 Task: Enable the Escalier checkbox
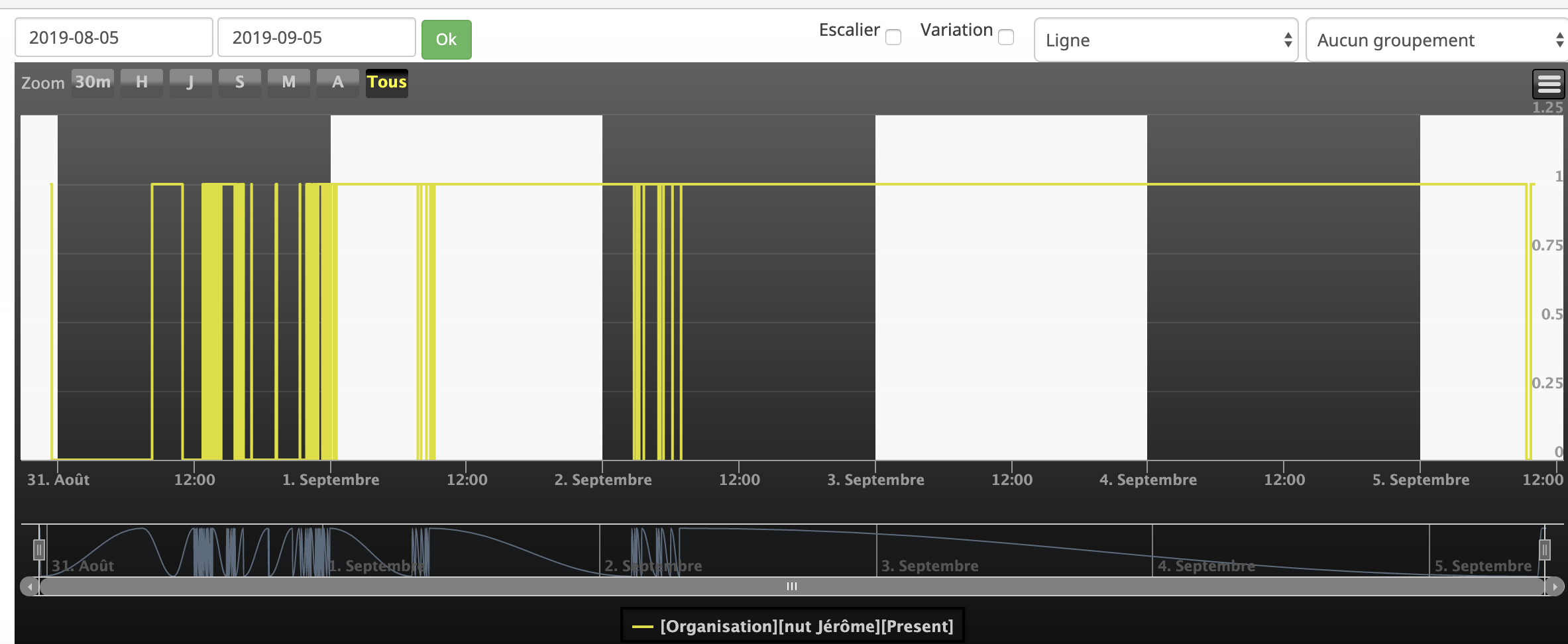(x=893, y=37)
